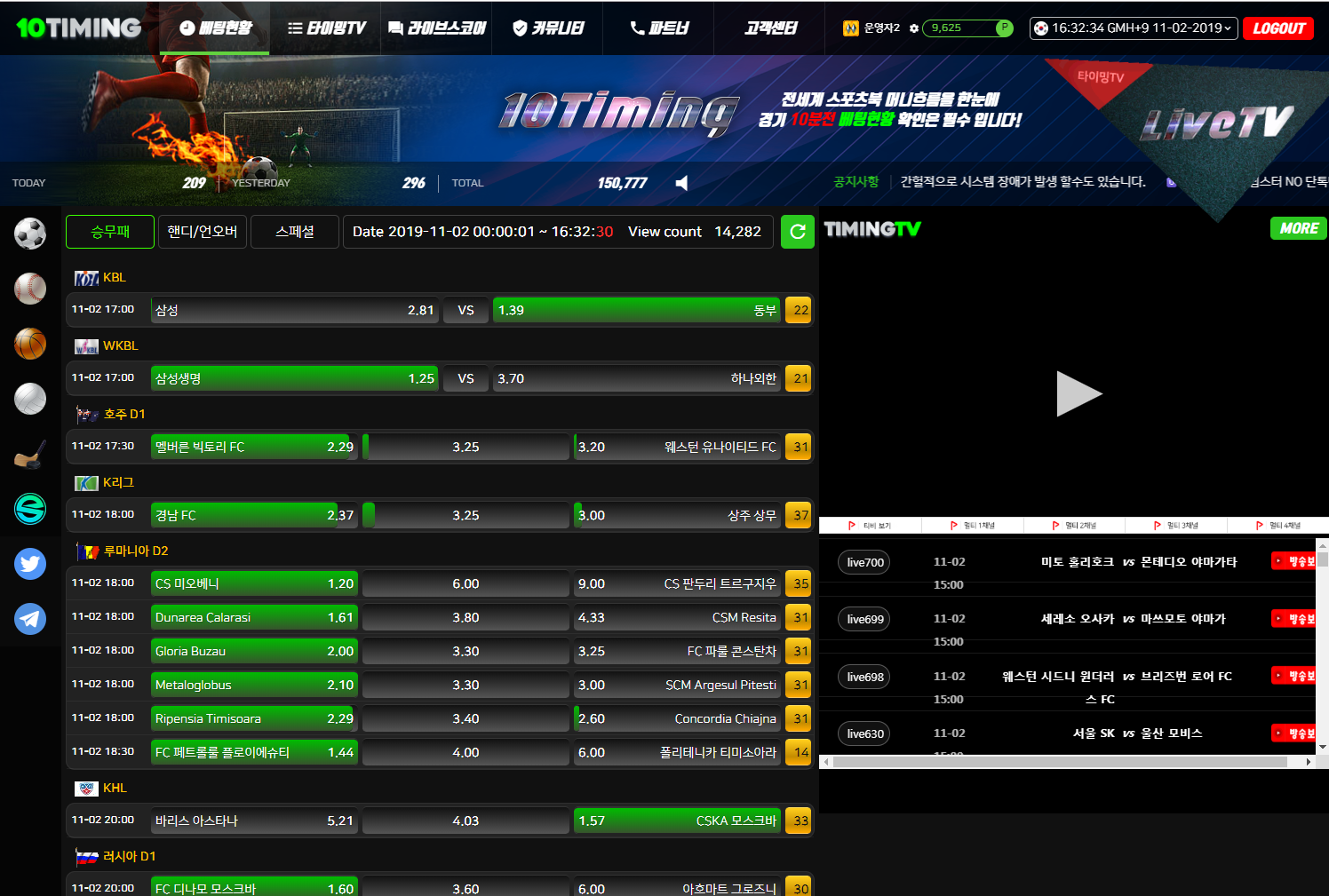Viewport: 1329px width, 896px height.
Task: Click the channel list vertical scrollbar down arrow
Action: [1322, 748]
